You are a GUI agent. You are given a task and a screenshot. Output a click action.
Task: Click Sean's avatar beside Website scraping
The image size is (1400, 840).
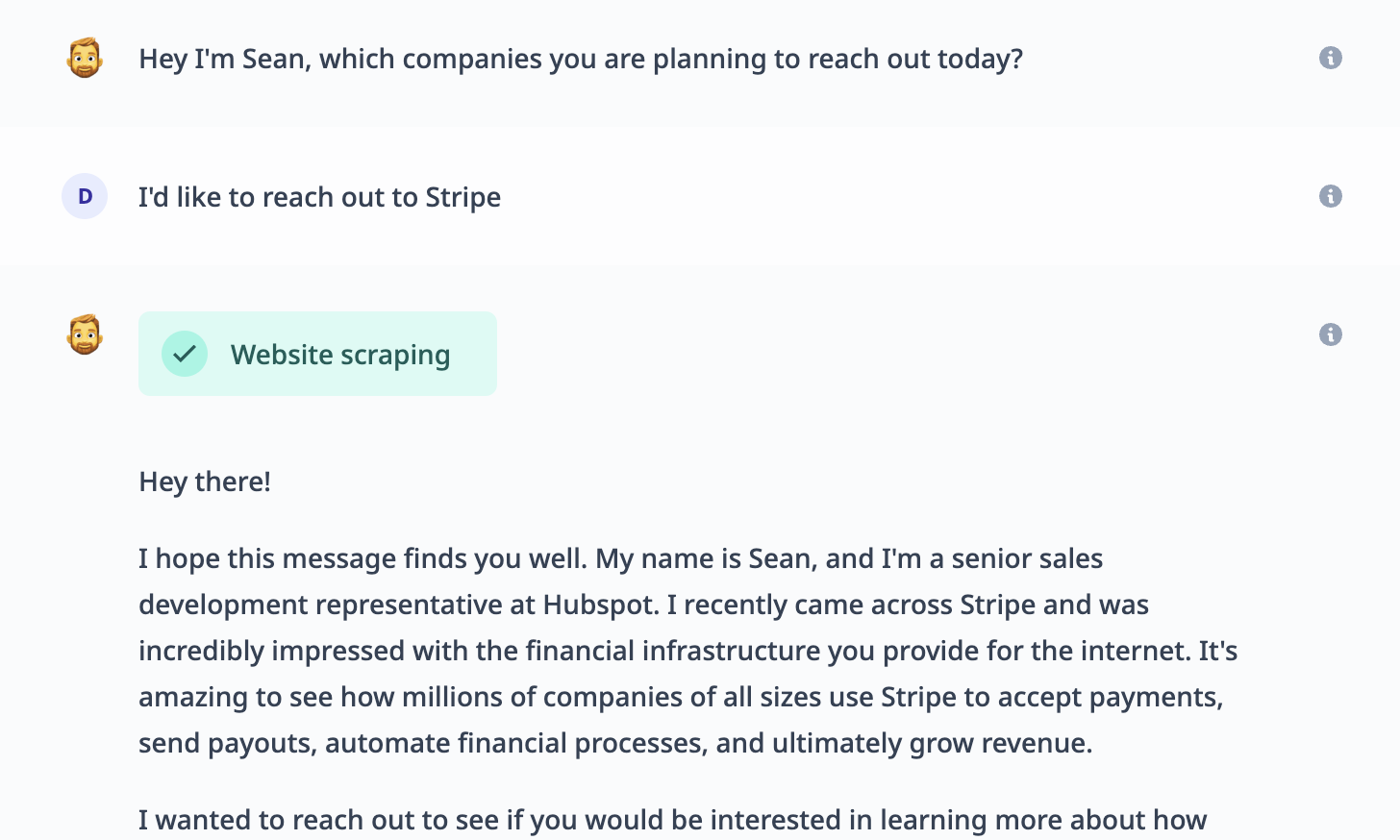85,334
